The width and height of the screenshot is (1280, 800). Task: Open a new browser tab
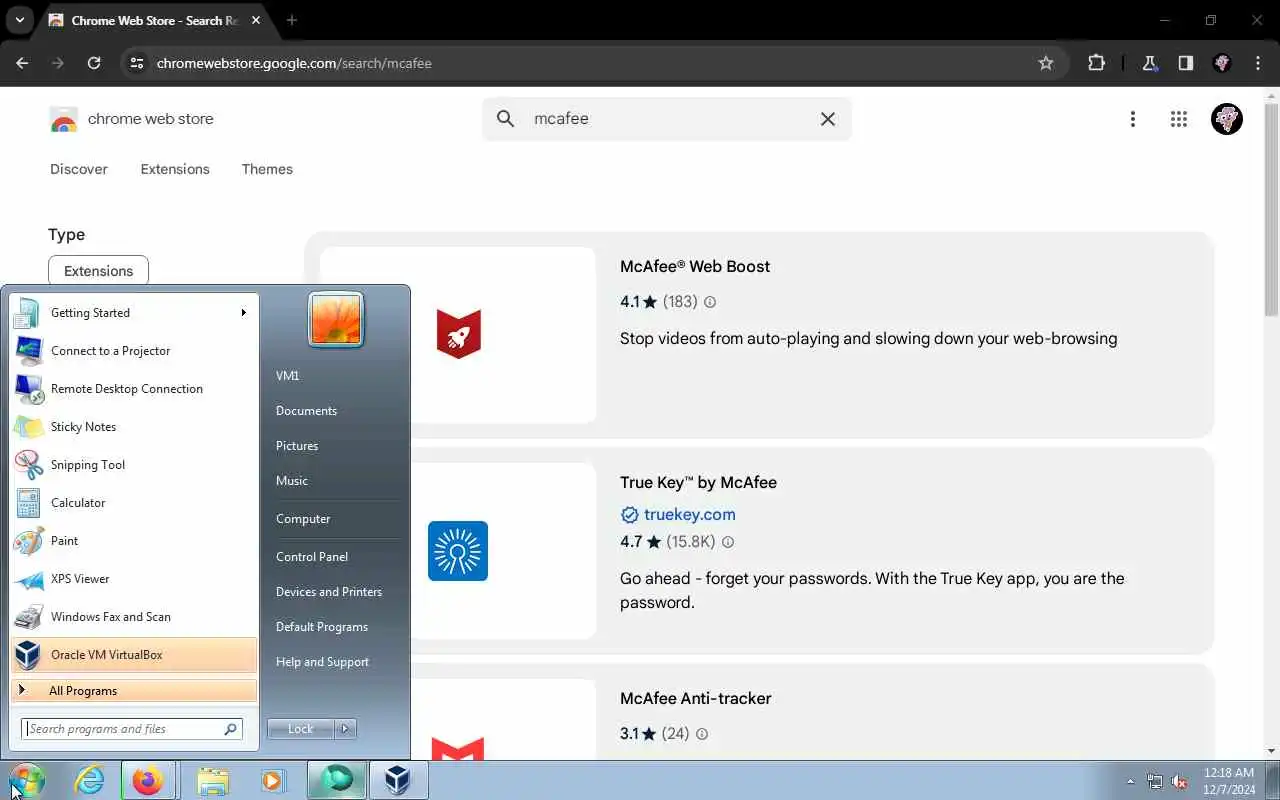[x=292, y=20]
